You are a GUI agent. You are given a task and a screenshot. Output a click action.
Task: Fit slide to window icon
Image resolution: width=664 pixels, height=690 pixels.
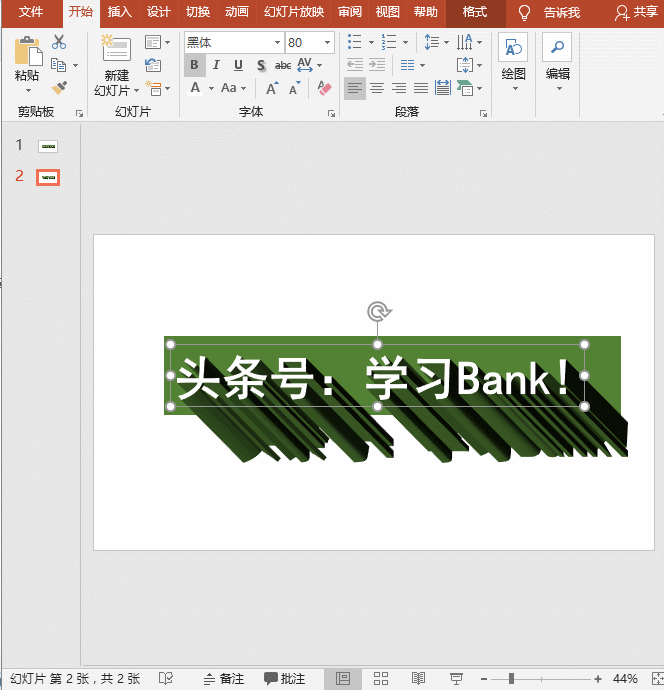(x=657, y=678)
